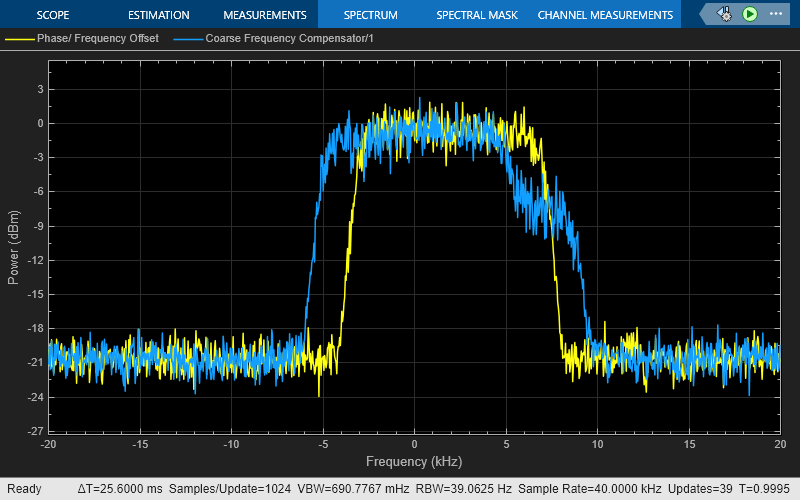Open the ESTIMATION tab
800x500 pixels.
click(x=159, y=15)
